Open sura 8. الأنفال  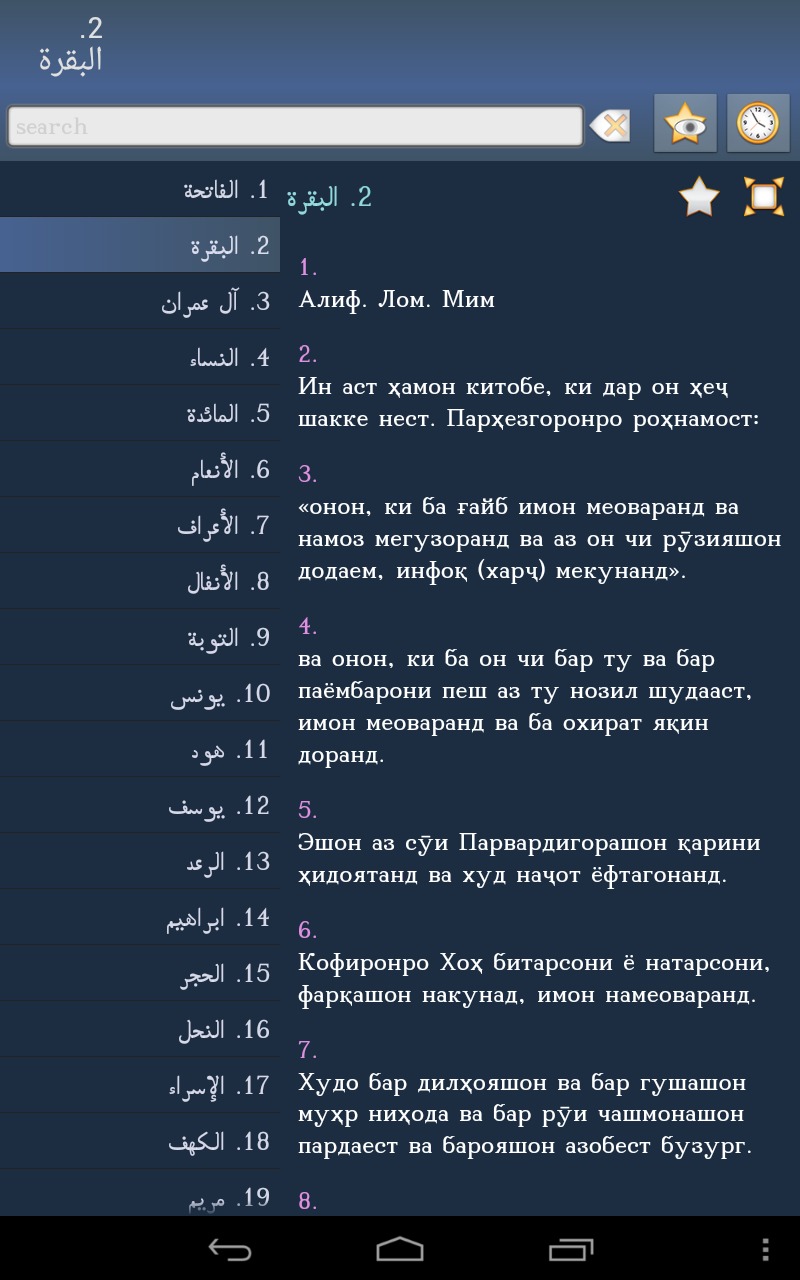[140, 581]
